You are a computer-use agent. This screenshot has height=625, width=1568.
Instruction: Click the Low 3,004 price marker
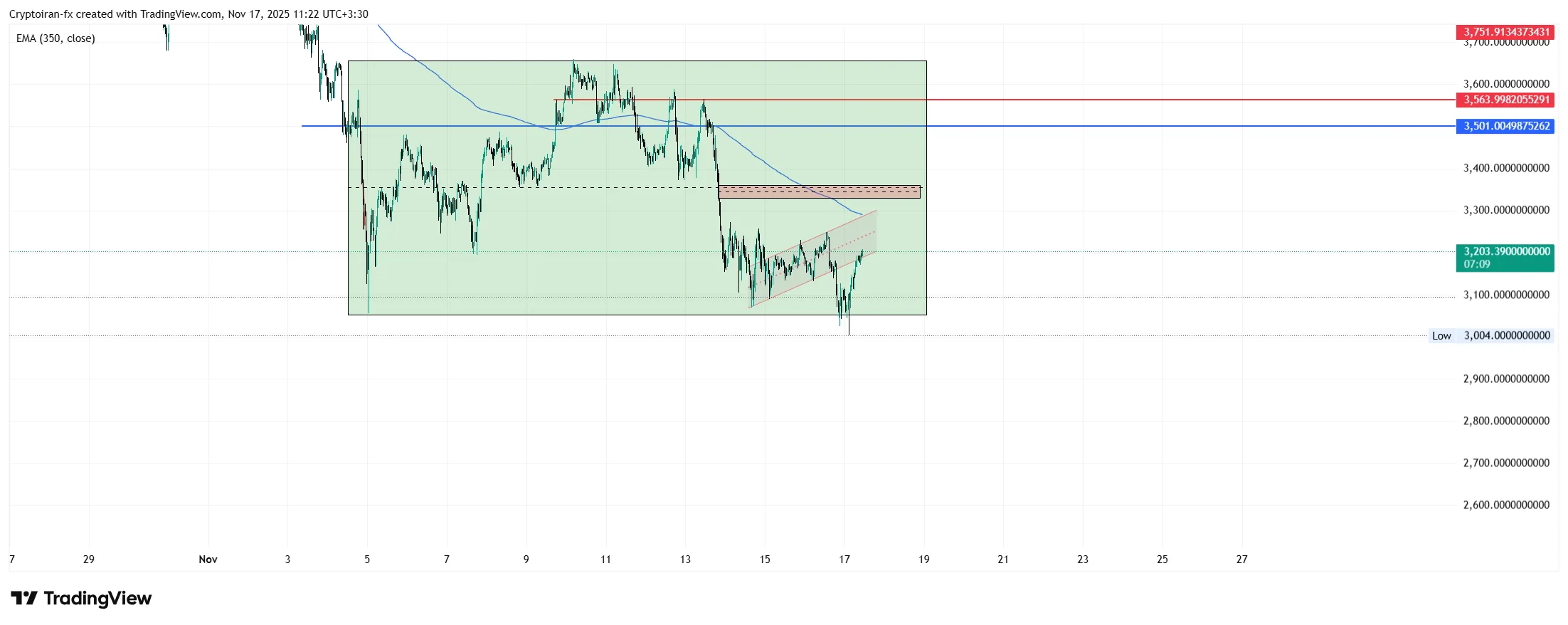click(x=1491, y=335)
